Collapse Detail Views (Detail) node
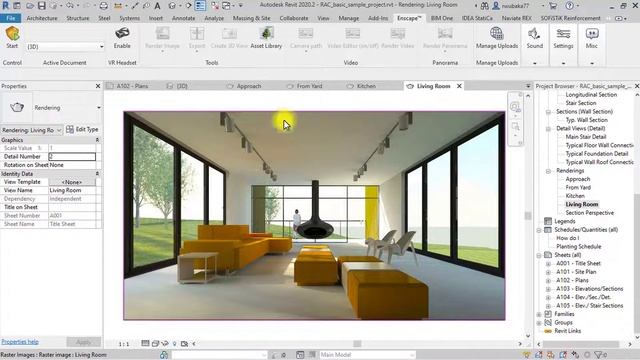 [x=548, y=129]
